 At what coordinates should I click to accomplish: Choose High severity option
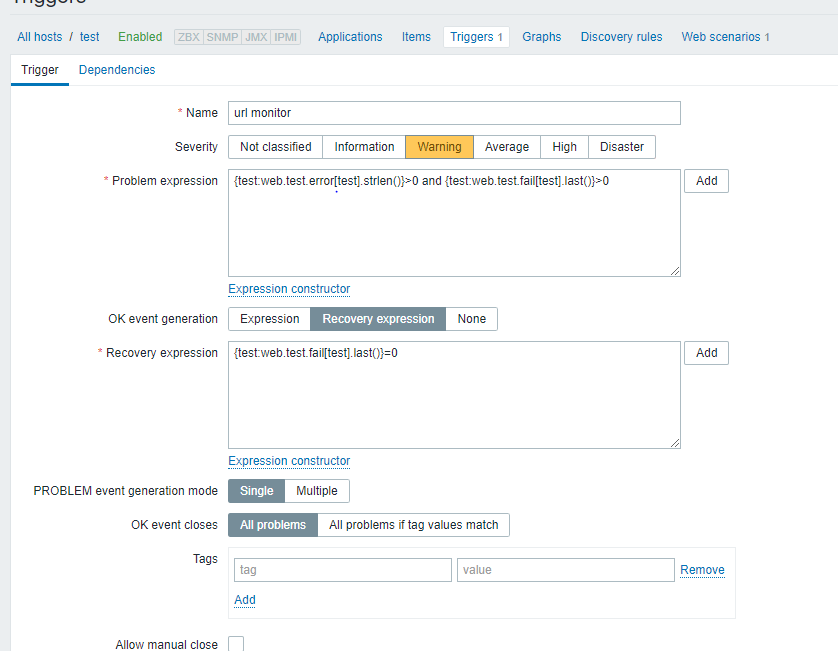pos(564,147)
